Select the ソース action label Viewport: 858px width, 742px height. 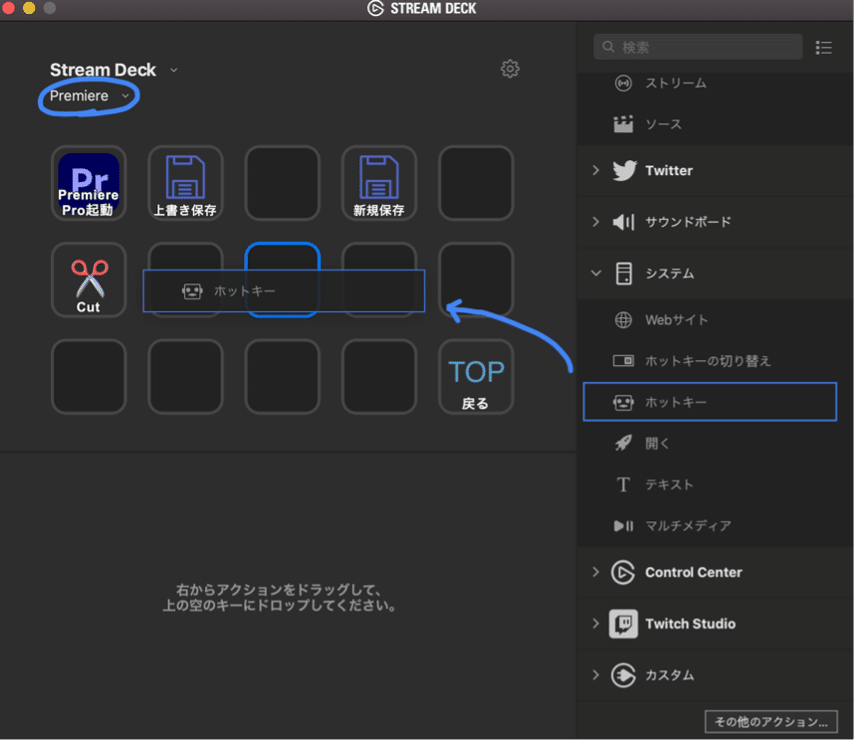pyautogui.click(x=663, y=125)
